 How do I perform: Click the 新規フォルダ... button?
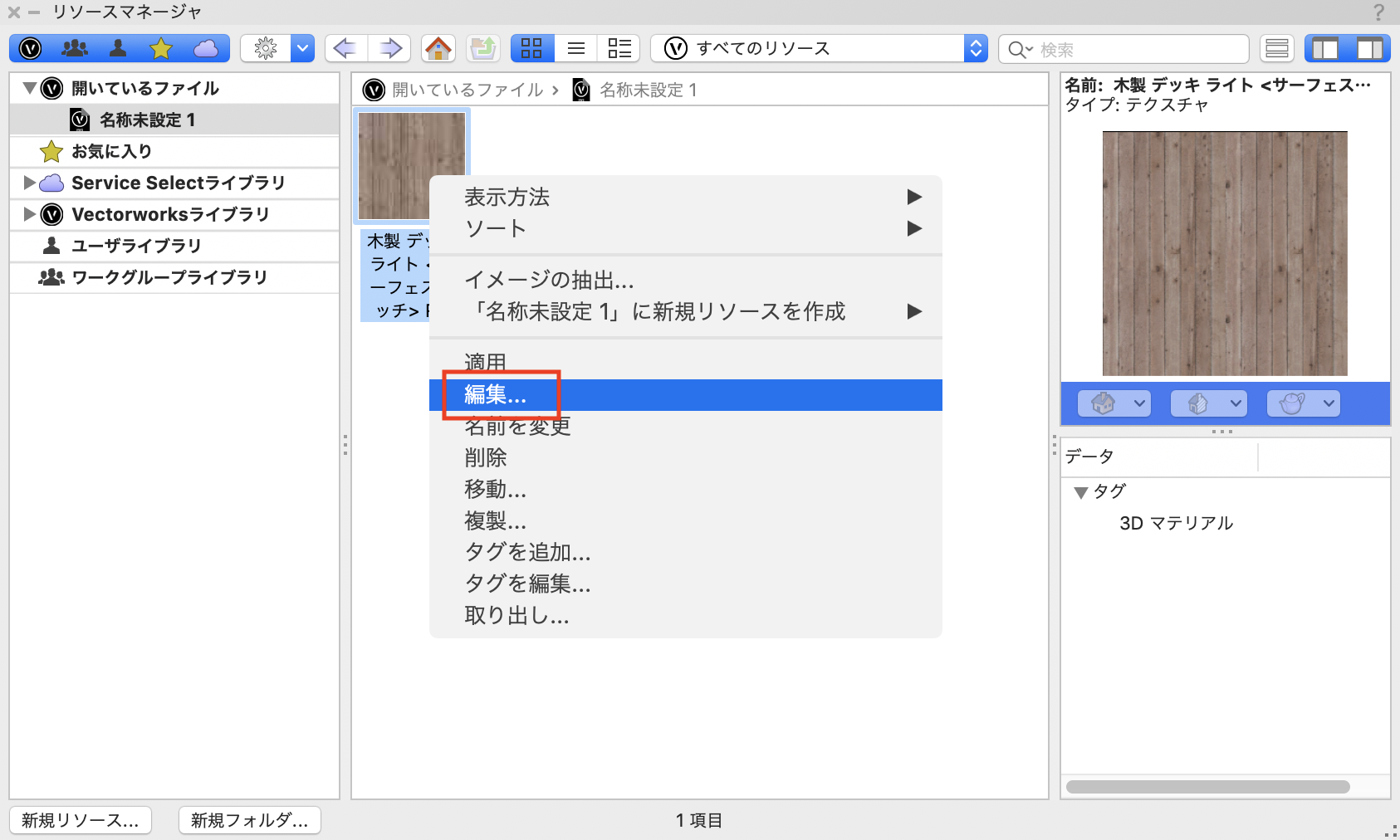pyautogui.click(x=249, y=820)
